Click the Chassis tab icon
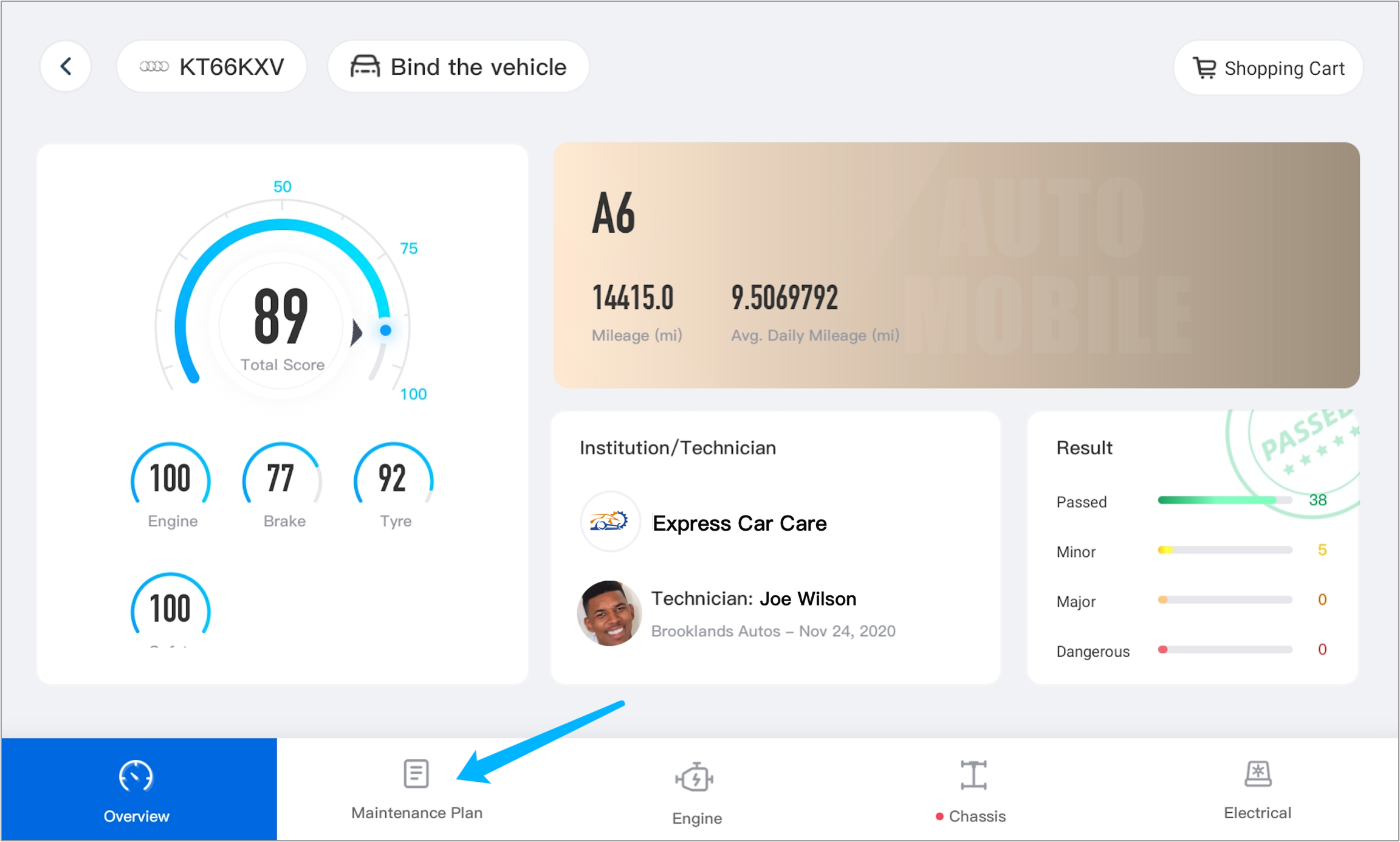The height and width of the screenshot is (842, 1400). [x=973, y=775]
